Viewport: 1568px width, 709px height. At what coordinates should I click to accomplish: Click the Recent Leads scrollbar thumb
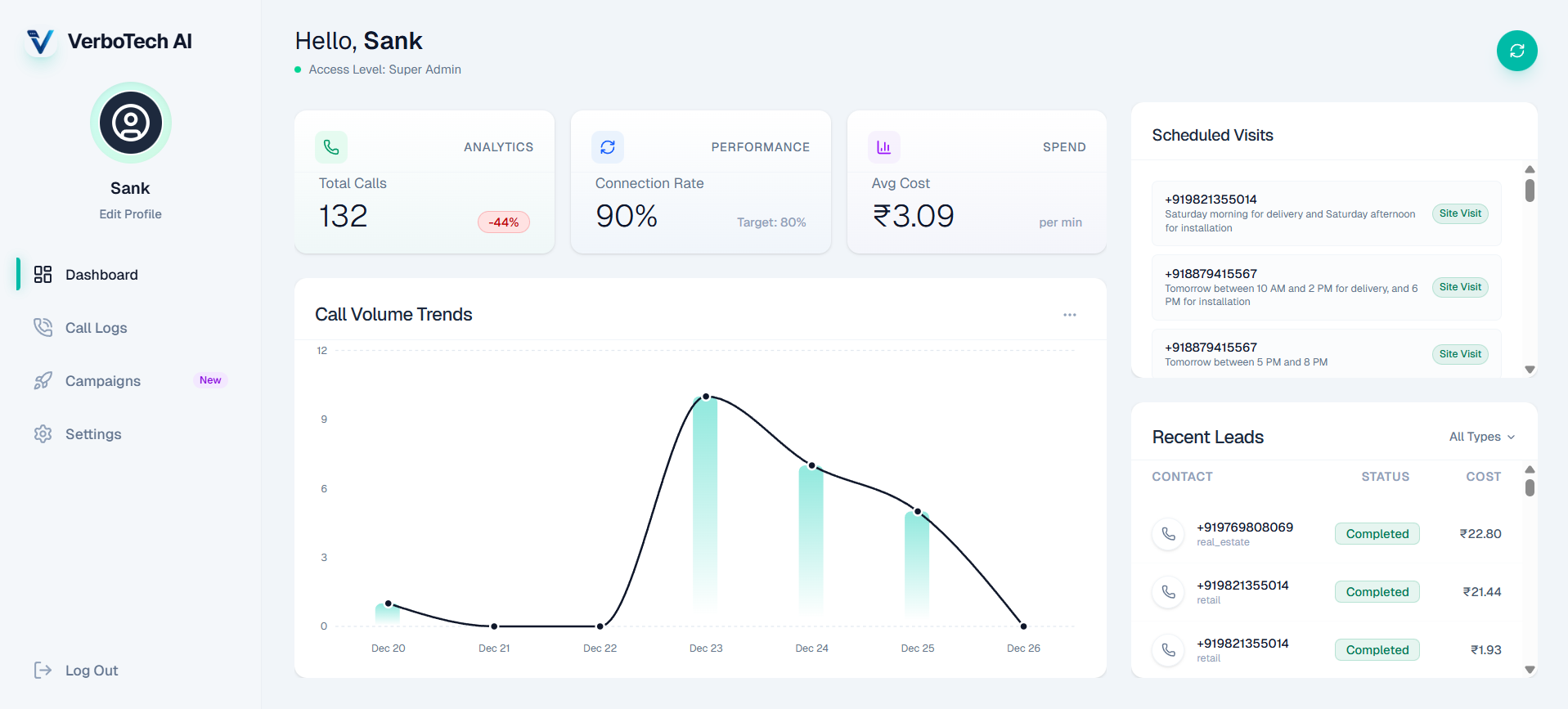pyautogui.click(x=1530, y=487)
